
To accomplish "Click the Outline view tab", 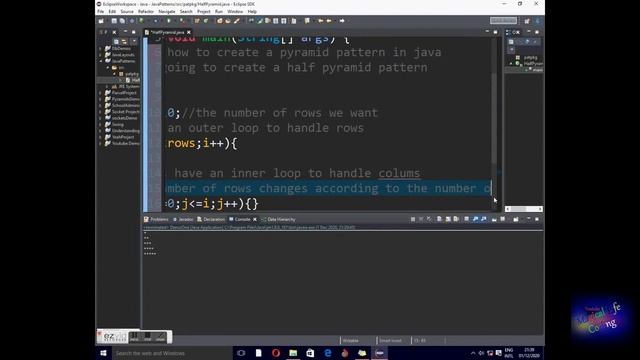I will point(513,32).
